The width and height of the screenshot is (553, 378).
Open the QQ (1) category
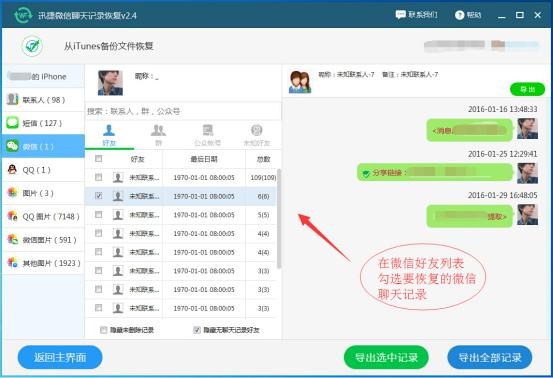click(43, 170)
